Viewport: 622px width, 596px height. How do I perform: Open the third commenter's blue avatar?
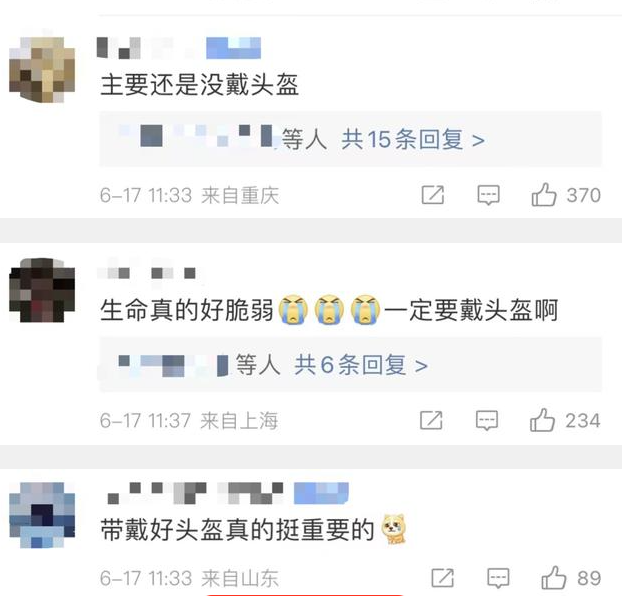[x=42, y=515]
